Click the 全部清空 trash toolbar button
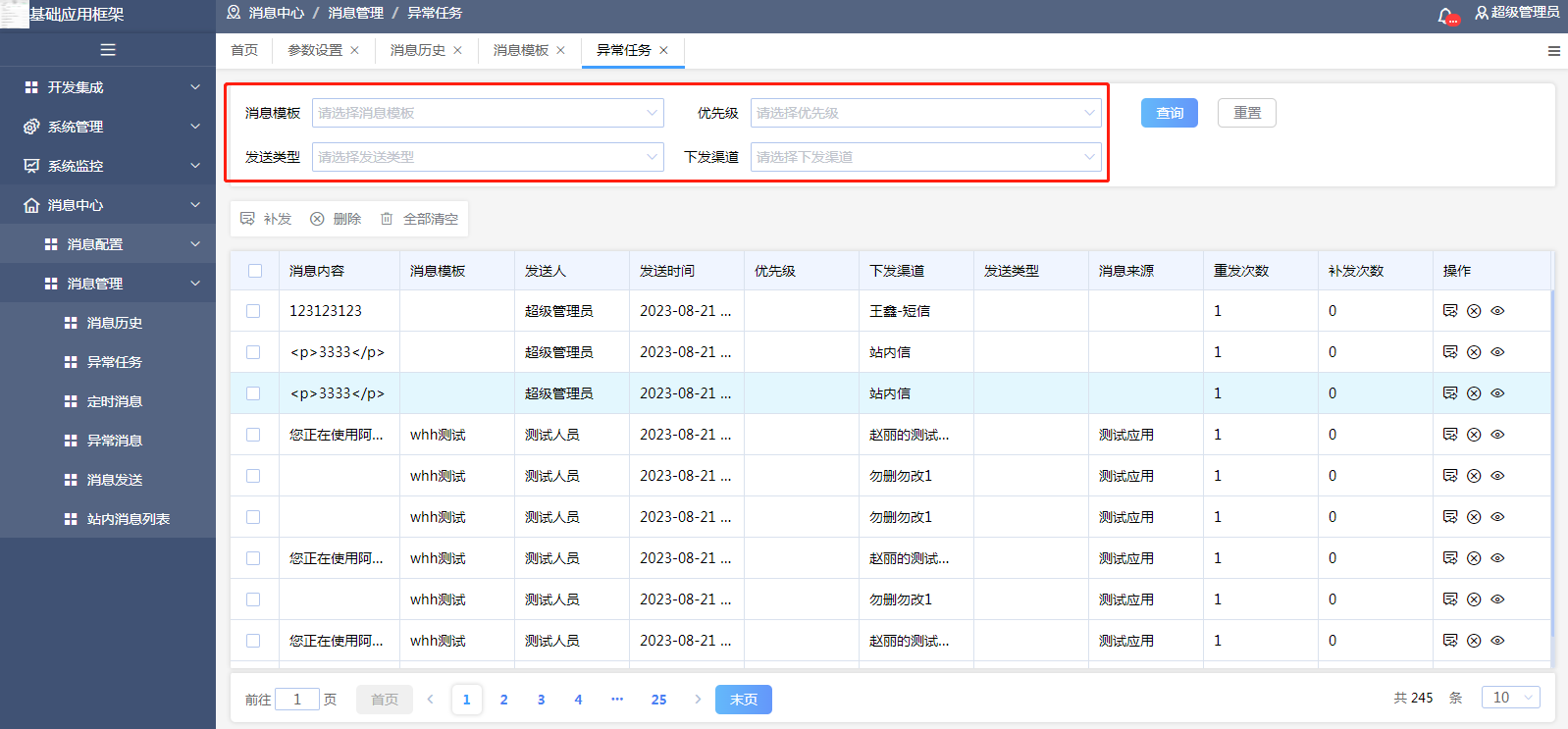1568x729 pixels. click(x=419, y=219)
